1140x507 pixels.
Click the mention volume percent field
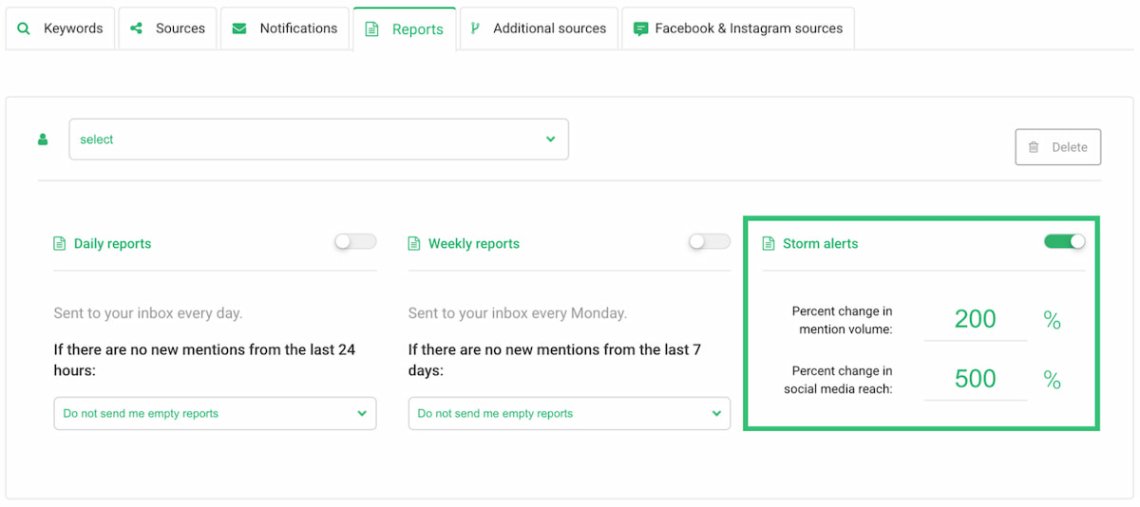[x=975, y=319]
